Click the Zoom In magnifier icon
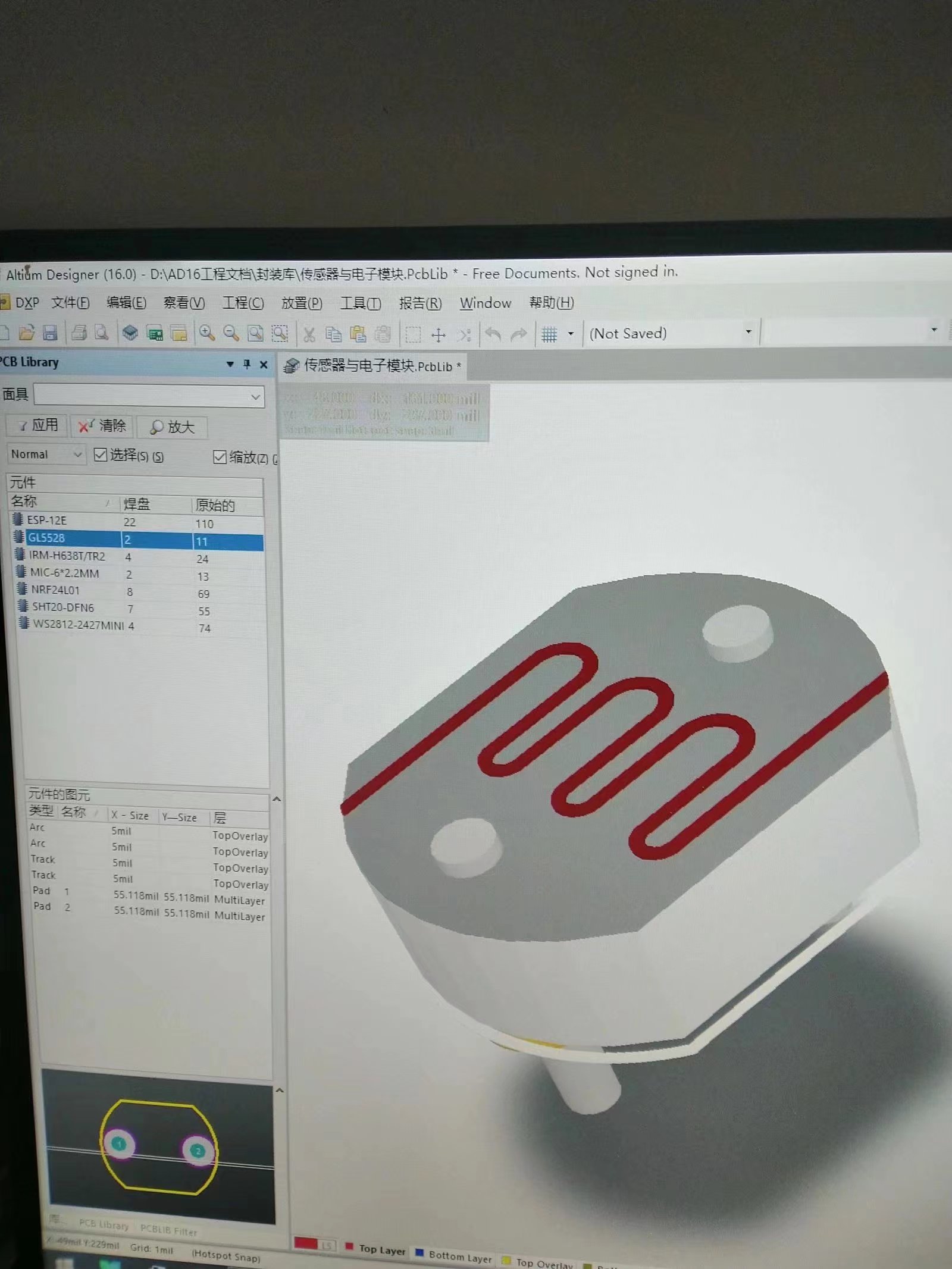The image size is (952, 1269). (207, 333)
